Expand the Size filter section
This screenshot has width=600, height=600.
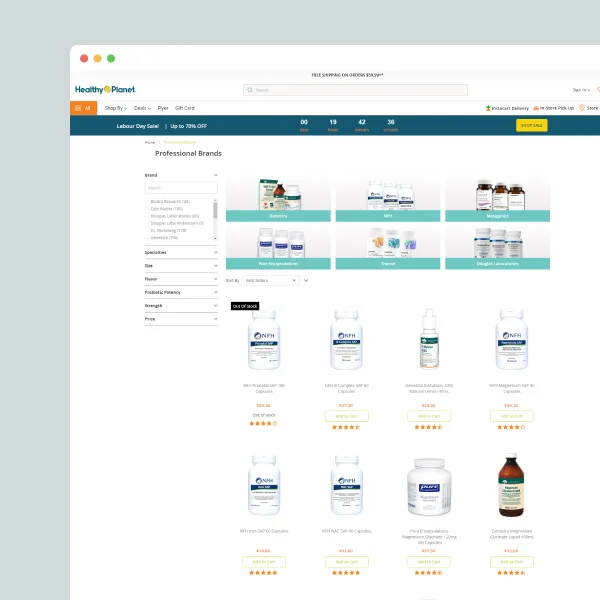tap(181, 266)
